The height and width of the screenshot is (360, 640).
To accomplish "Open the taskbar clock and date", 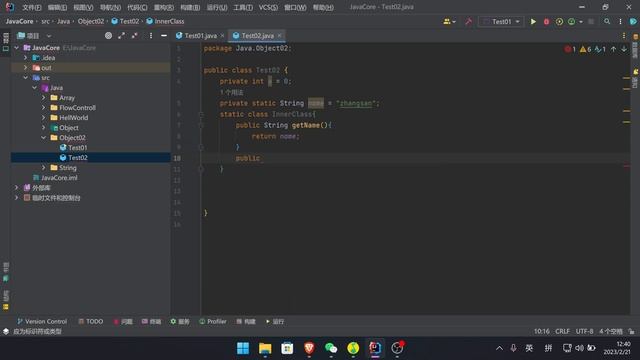I will [617, 348].
